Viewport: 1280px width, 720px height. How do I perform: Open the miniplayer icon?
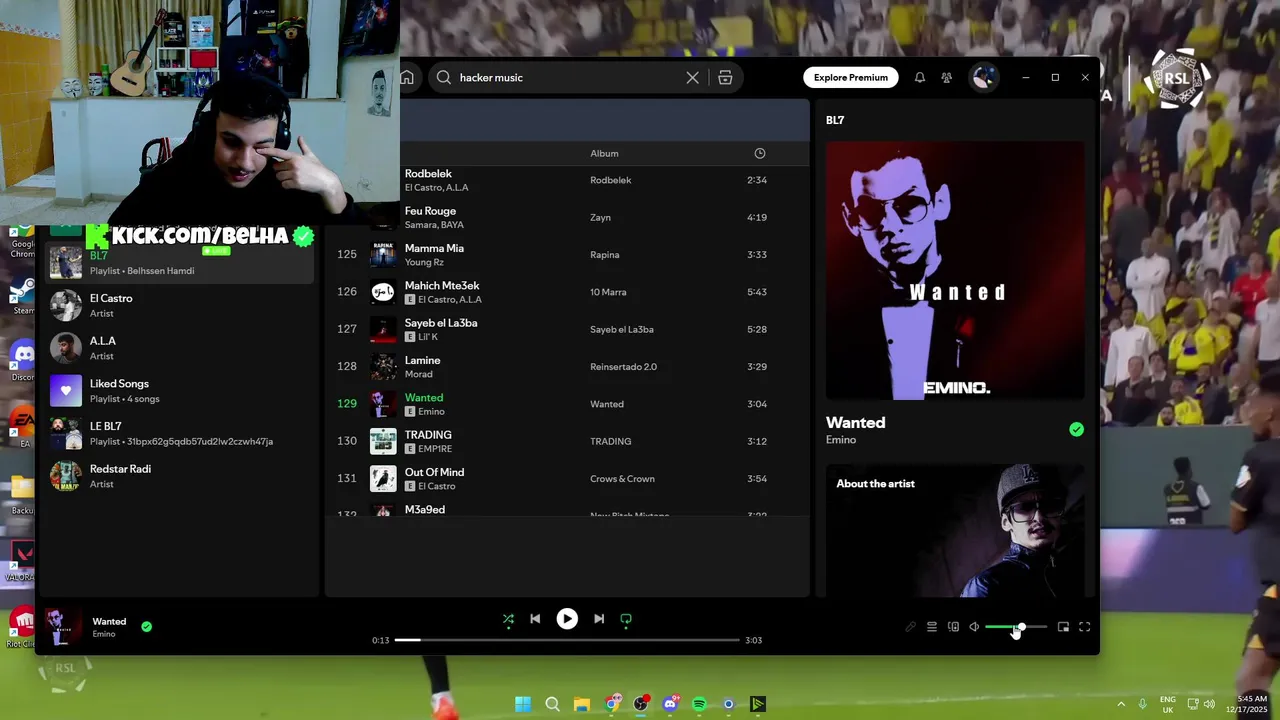(1063, 627)
